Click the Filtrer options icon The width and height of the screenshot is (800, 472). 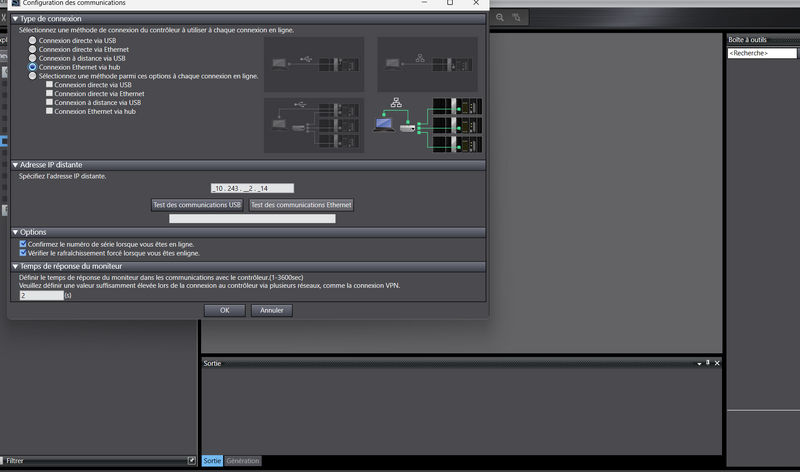coord(191,461)
